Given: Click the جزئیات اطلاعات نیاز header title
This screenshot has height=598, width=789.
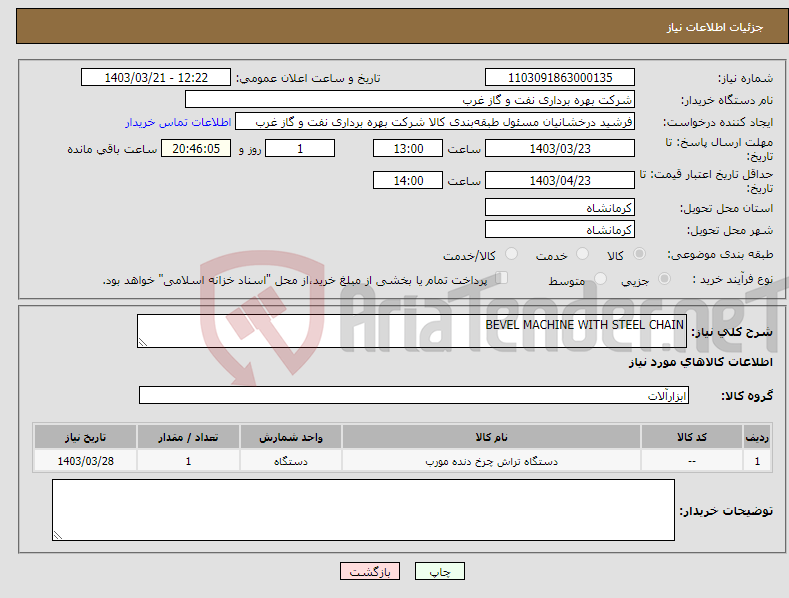Looking at the screenshot, I should tap(715, 27).
